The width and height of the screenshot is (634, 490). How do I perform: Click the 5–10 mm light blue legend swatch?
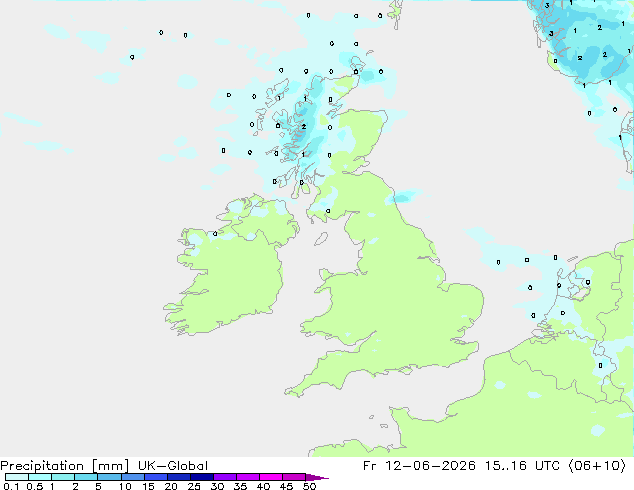109,477
